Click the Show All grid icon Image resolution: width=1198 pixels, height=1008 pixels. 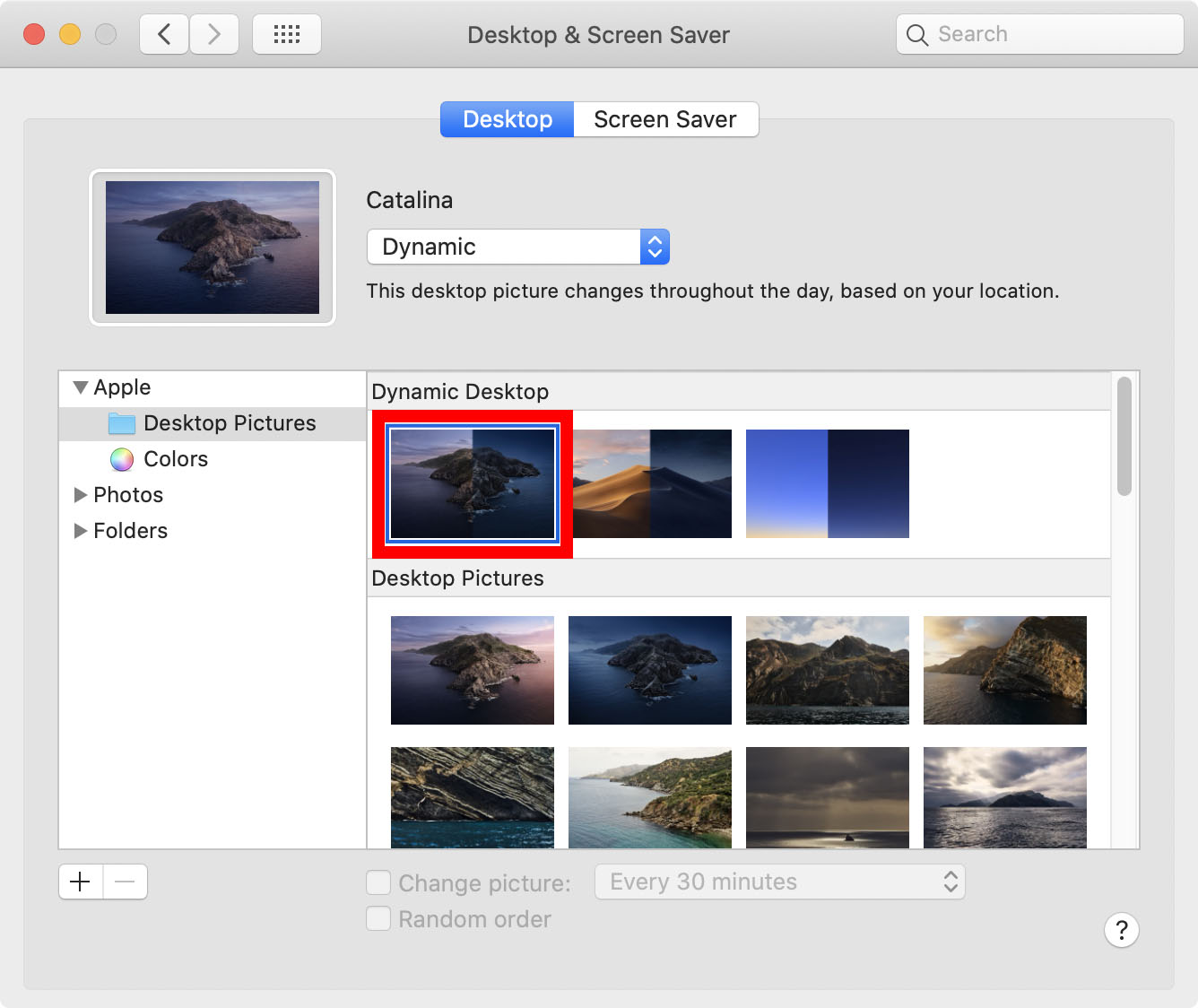pos(286,33)
